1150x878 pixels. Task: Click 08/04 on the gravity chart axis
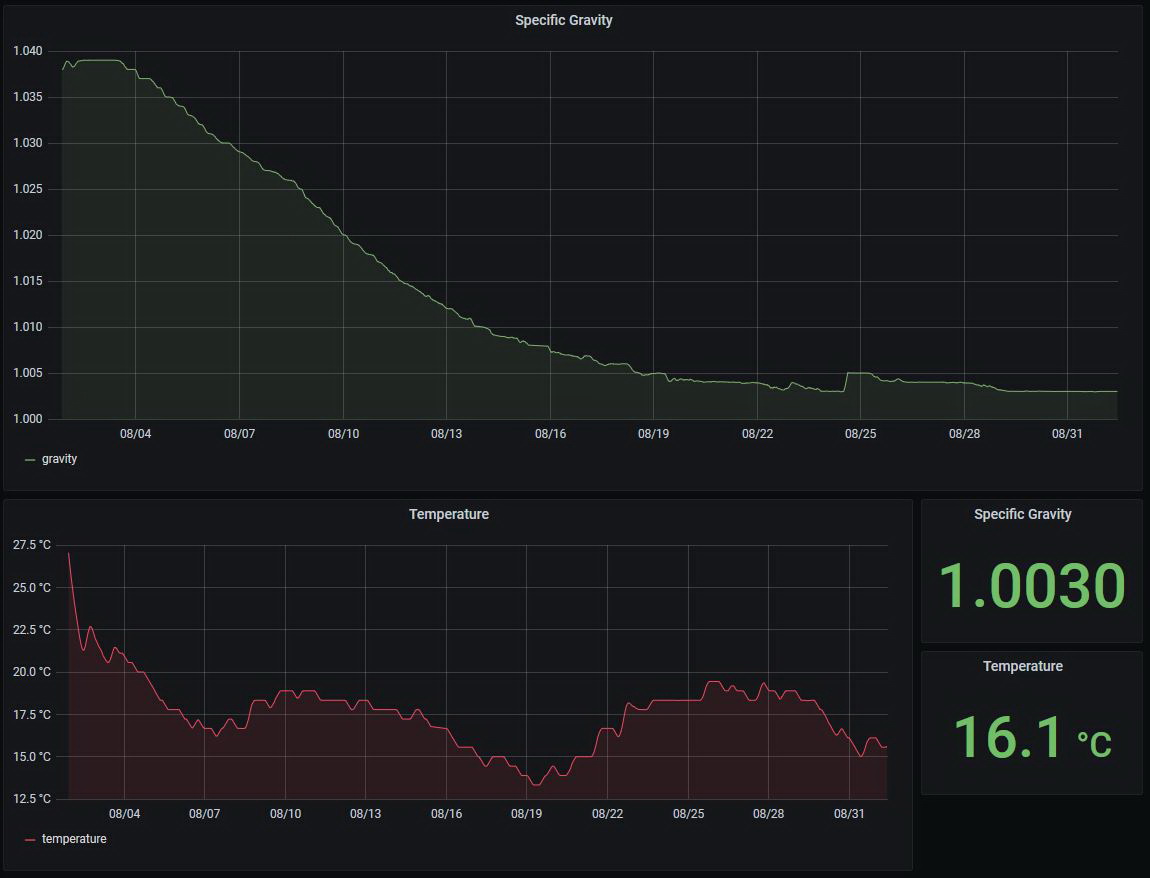136,433
